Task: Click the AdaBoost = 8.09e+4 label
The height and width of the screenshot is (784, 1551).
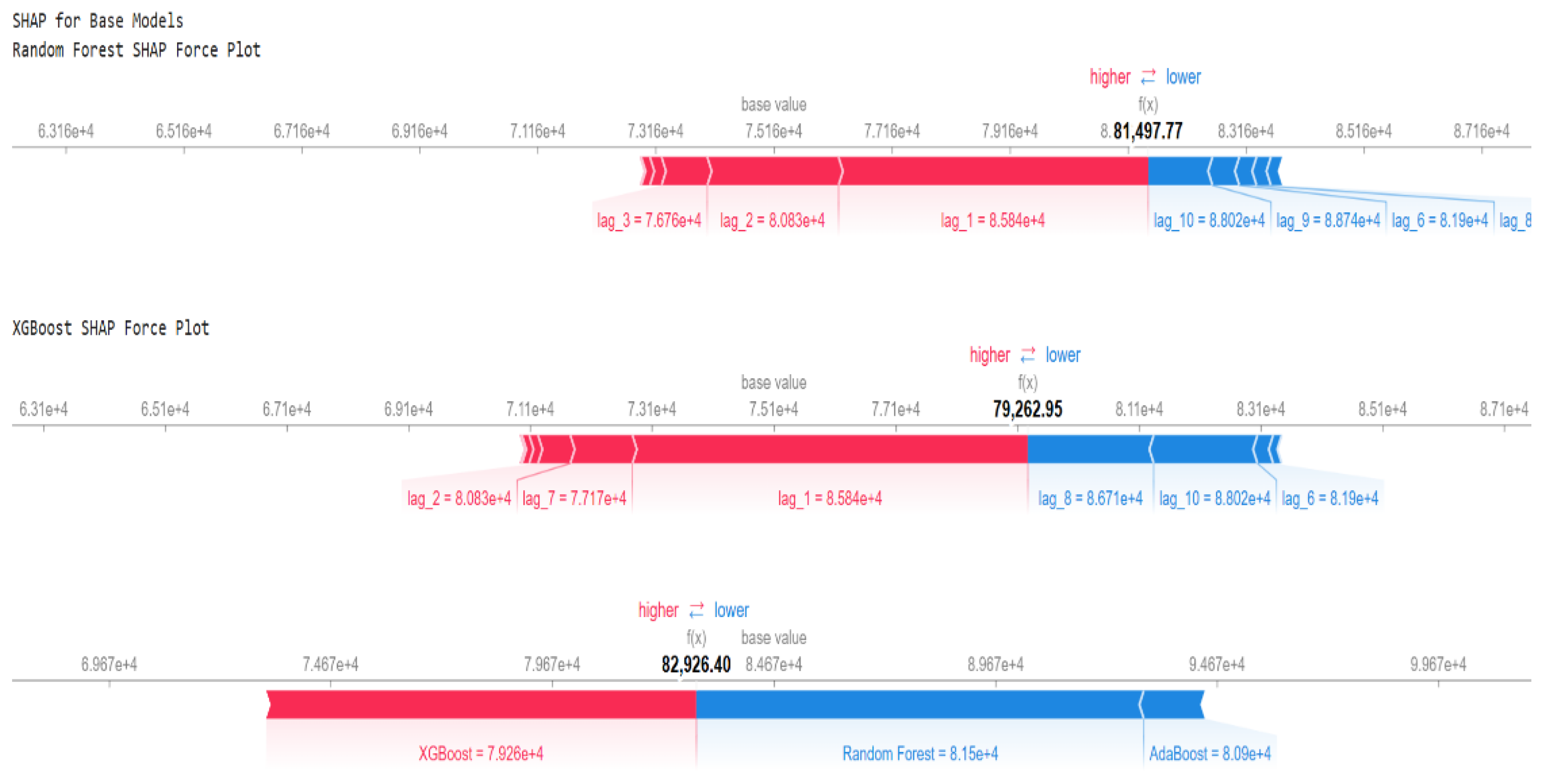Action: click(1210, 754)
